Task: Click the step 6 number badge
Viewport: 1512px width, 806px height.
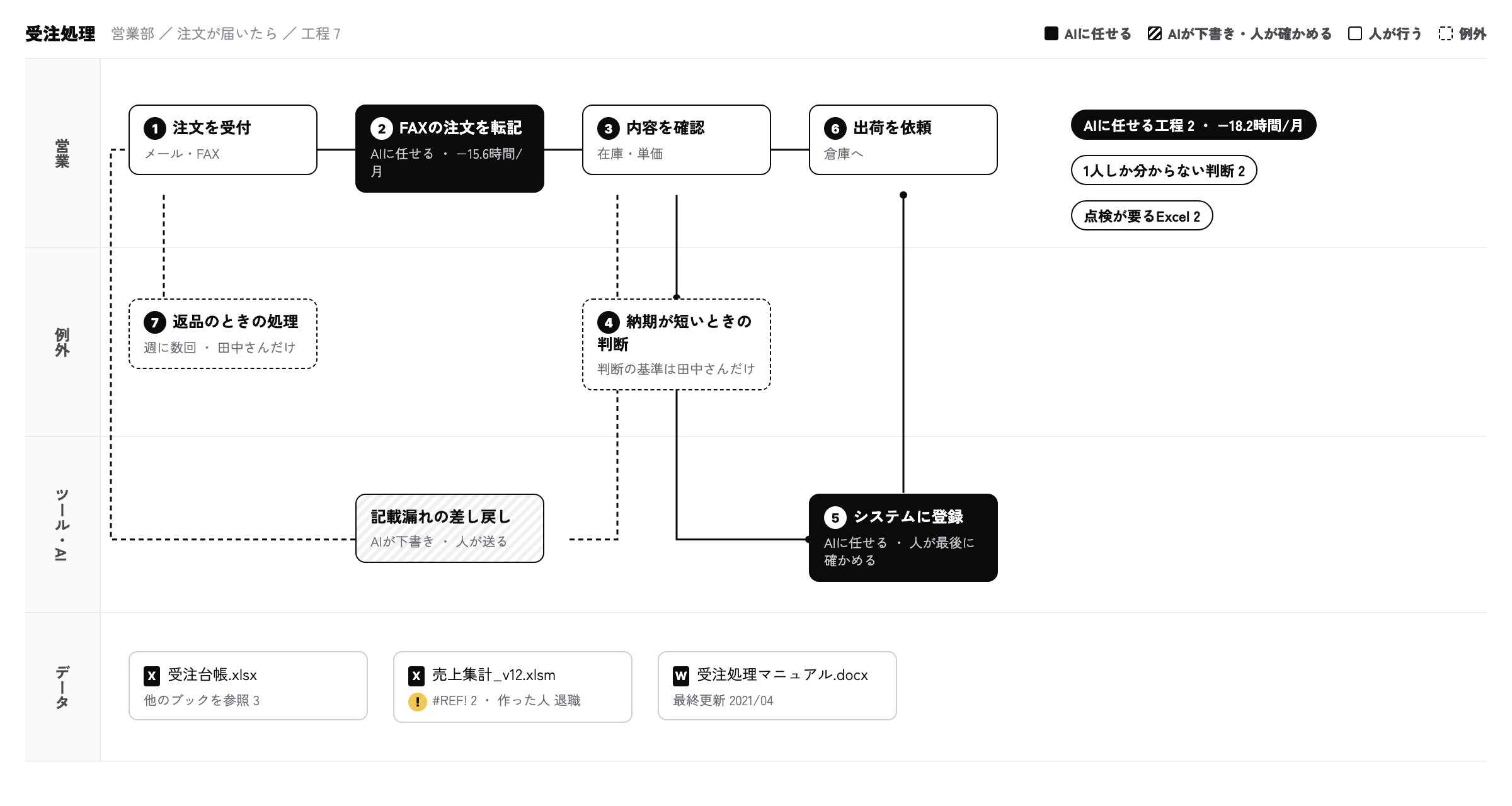Action: click(x=835, y=128)
